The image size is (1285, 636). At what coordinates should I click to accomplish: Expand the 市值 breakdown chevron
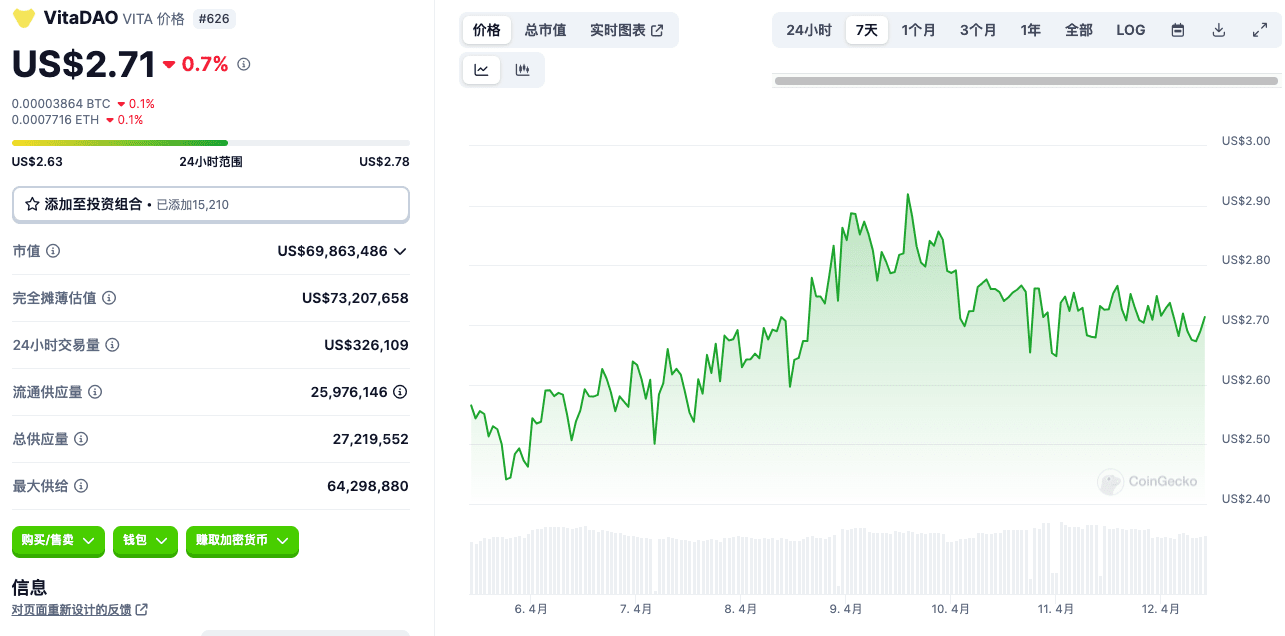coord(400,251)
